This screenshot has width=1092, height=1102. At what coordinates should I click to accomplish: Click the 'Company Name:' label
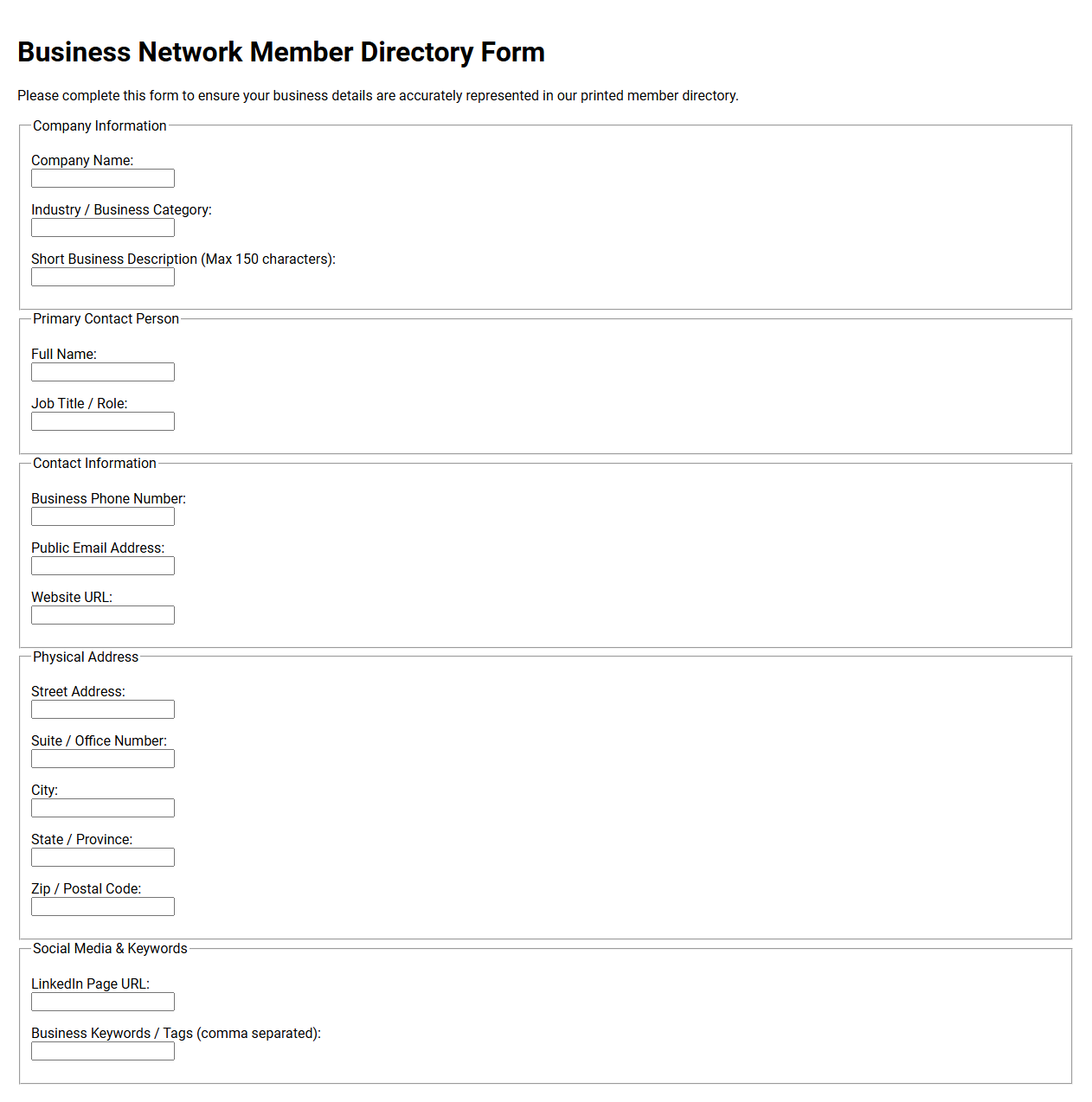pyautogui.click(x=82, y=160)
